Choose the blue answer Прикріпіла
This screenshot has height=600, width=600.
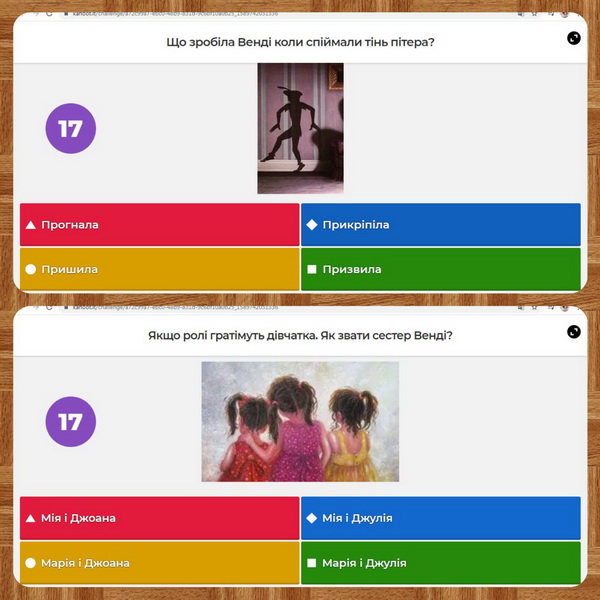[441, 225]
